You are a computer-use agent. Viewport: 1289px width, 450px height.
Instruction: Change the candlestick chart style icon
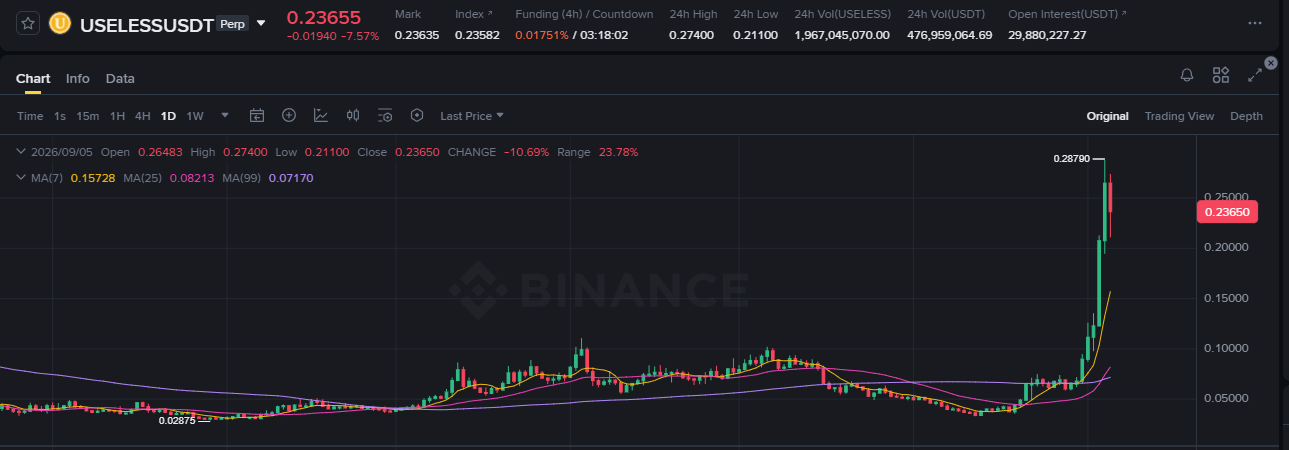pyautogui.click(x=353, y=116)
